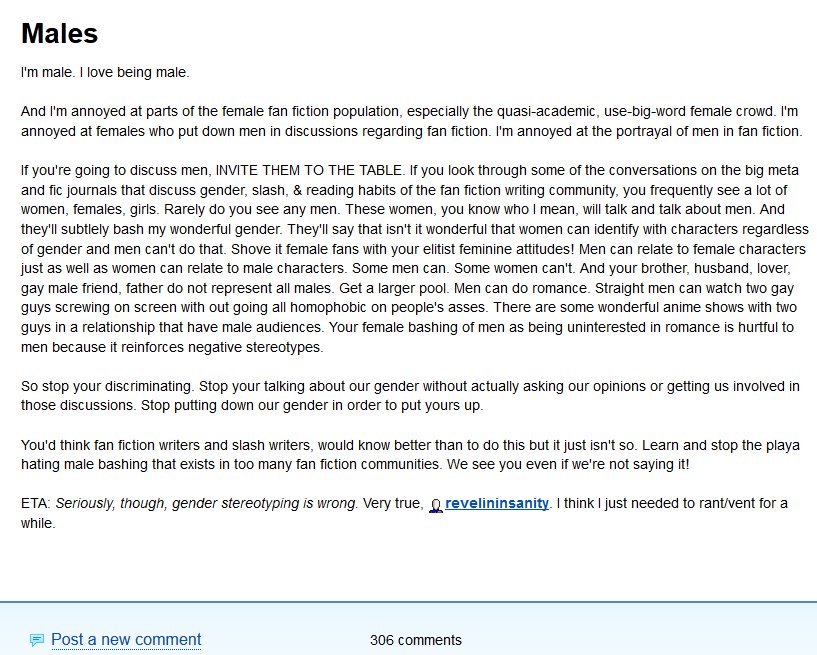Click the words Very true before the username
Image resolution: width=817 pixels, height=655 pixels.
(x=391, y=503)
